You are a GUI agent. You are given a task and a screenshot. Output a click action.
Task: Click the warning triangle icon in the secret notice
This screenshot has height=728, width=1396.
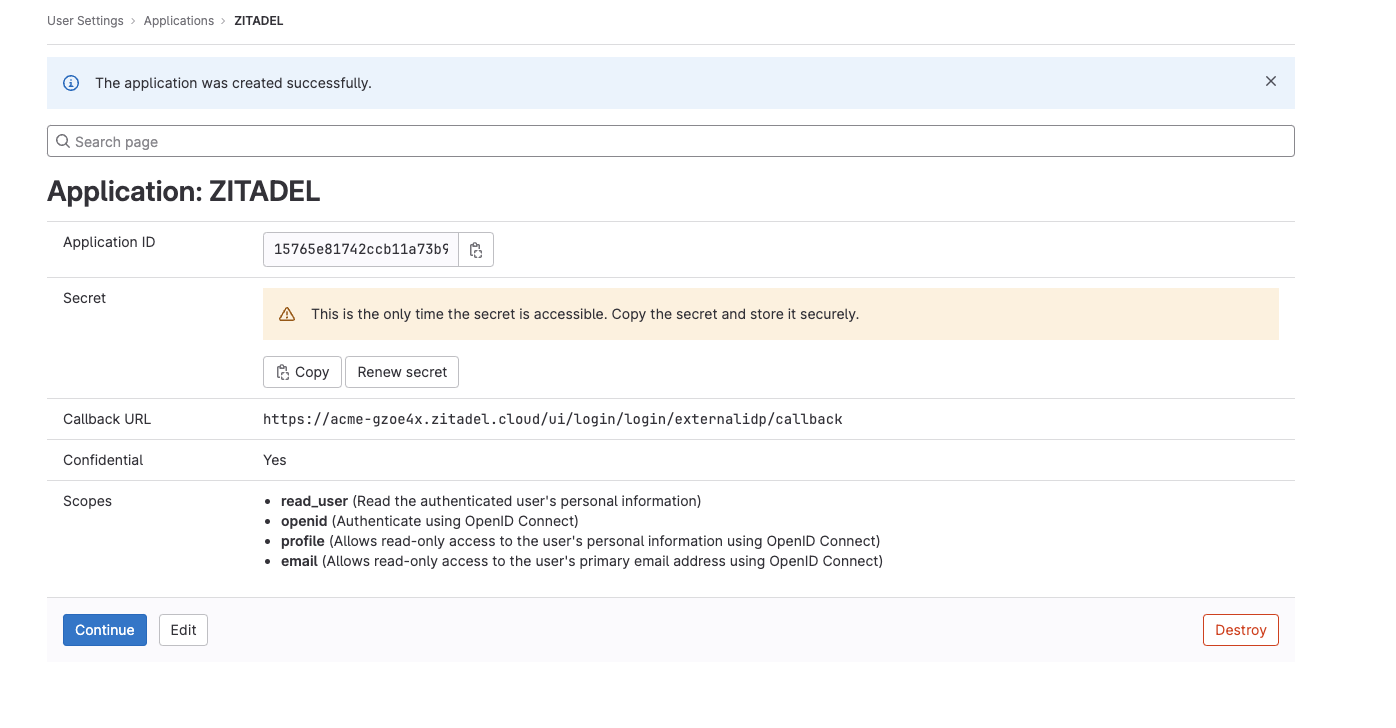pos(287,314)
